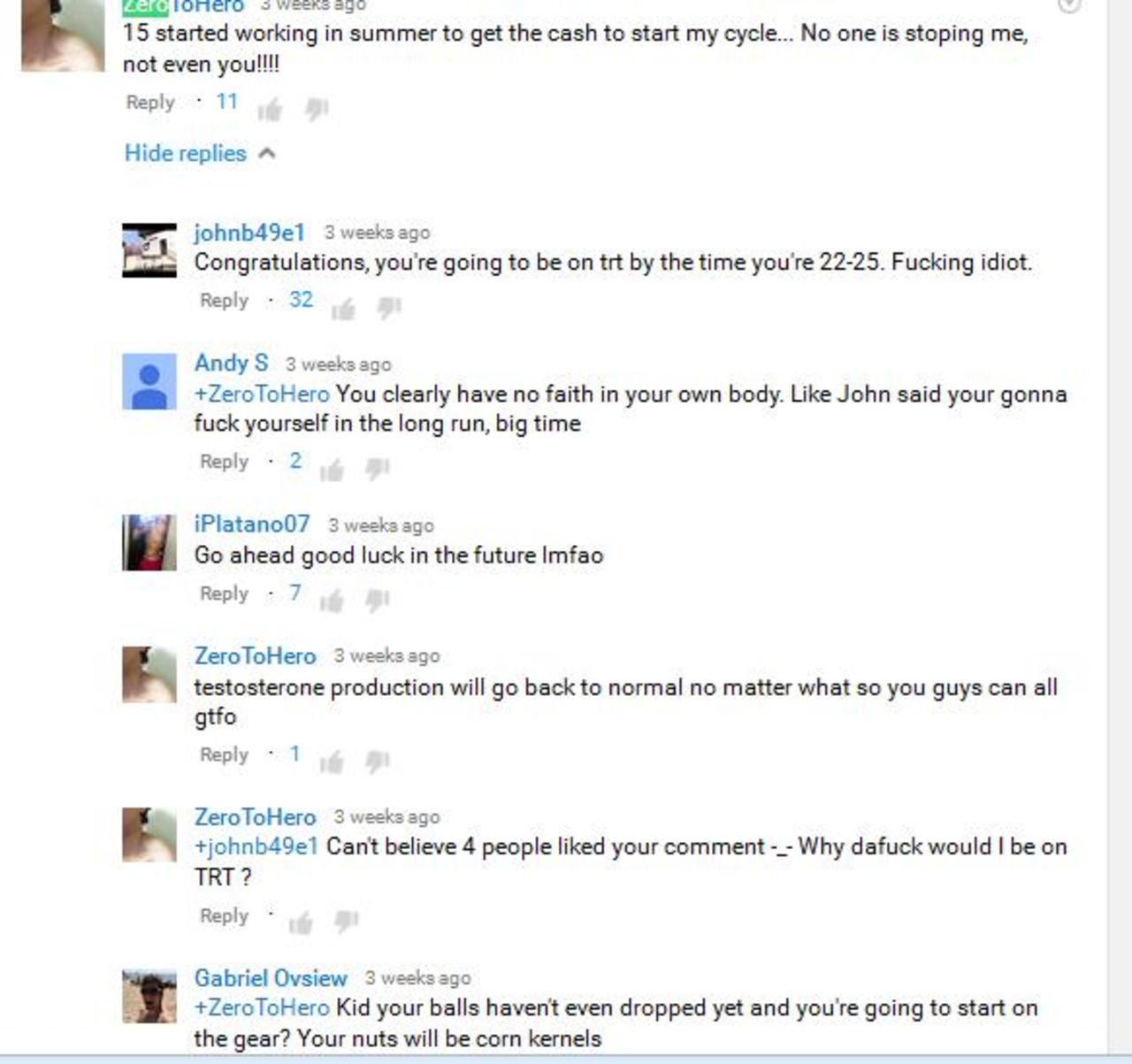Click the chevron next to Hide replies
This screenshot has height=1064, width=1132.
[267, 153]
